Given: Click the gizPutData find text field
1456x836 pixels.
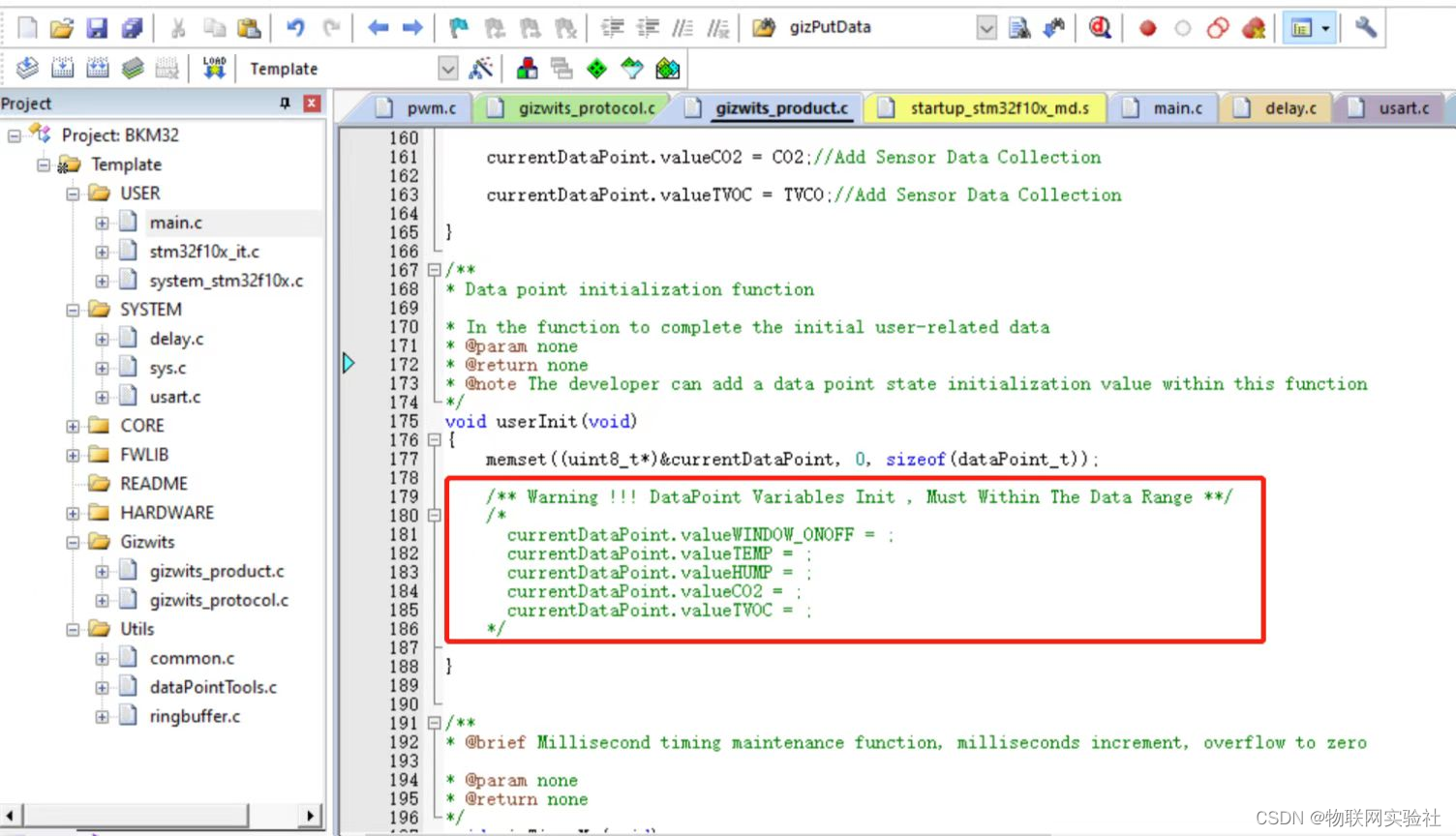Looking at the screenshot, I should (x=878, y=28).
